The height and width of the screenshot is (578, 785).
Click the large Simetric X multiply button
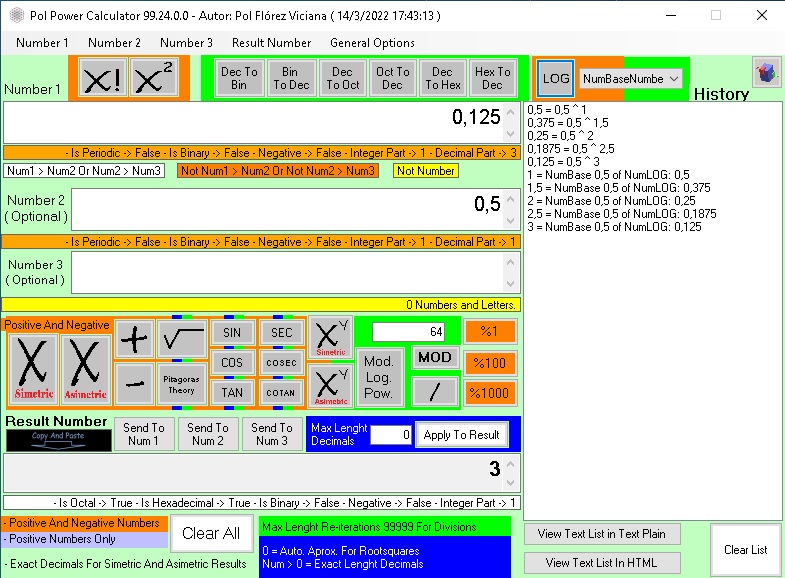tap(34, 369)
